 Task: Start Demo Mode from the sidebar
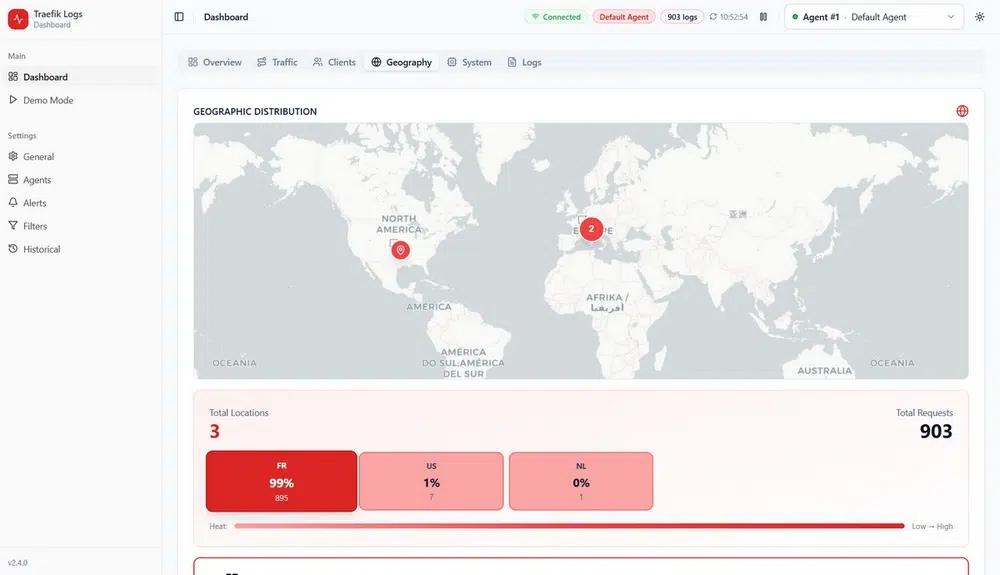coord(80,100)
